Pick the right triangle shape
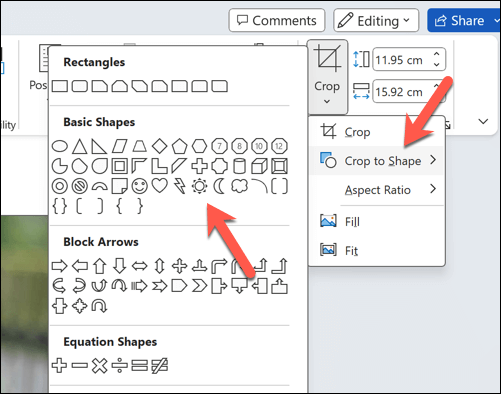 [99, 146]
